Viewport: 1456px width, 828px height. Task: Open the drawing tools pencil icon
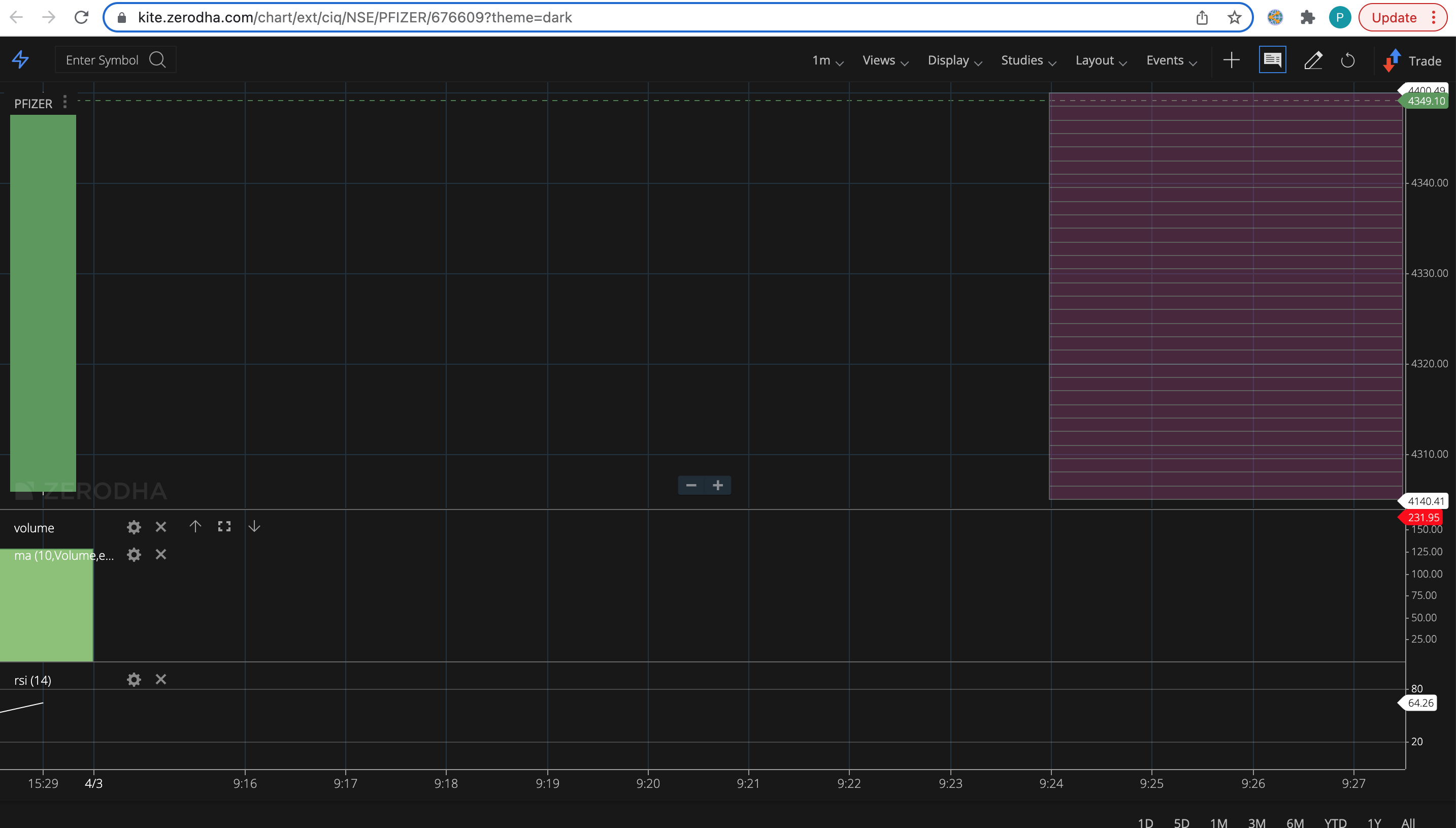coord(1313,60)
